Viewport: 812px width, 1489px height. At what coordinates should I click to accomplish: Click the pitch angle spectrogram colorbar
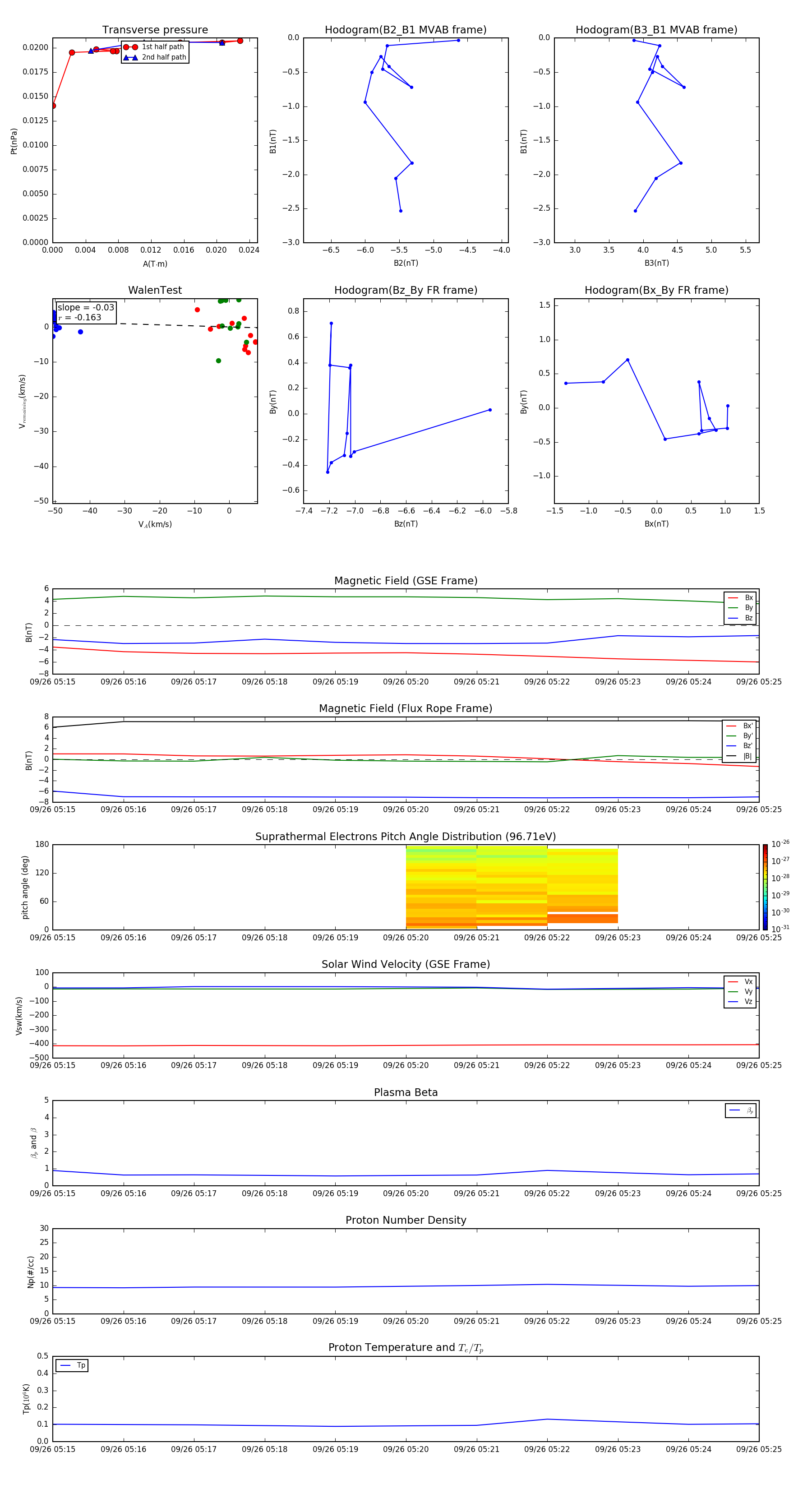[765, 887]
